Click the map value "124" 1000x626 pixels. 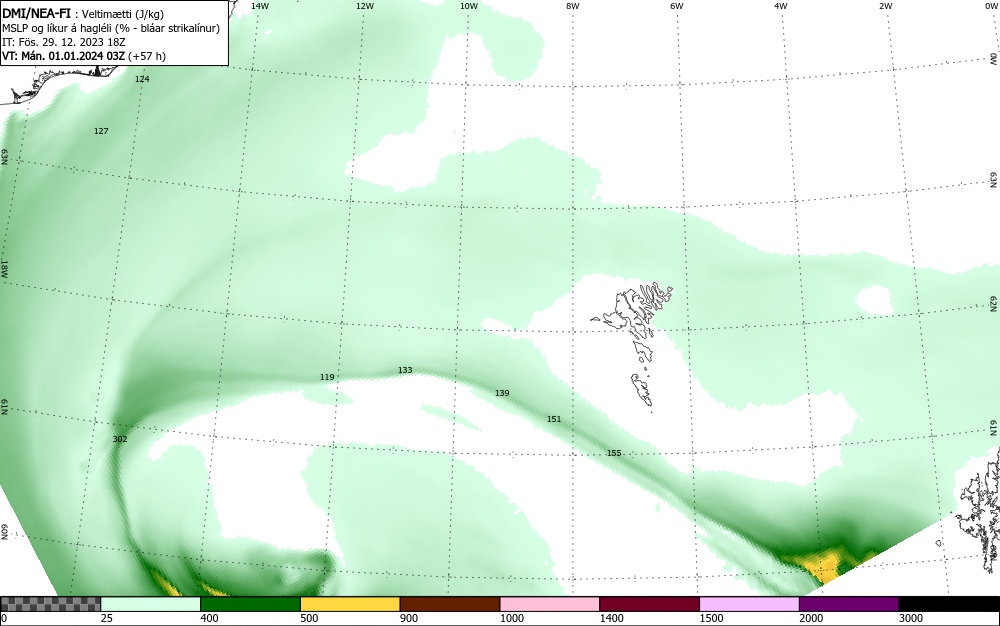pyautogui.click(x=142, y=79)
